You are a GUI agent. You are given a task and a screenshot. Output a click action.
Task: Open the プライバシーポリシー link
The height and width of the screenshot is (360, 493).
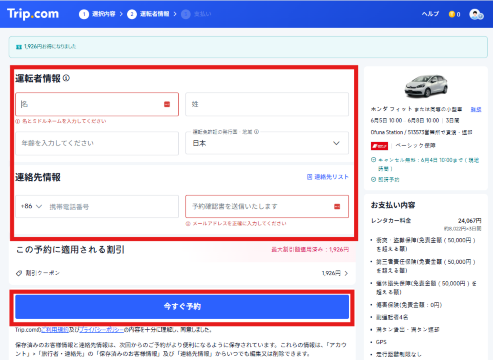[x=101, y=330]
